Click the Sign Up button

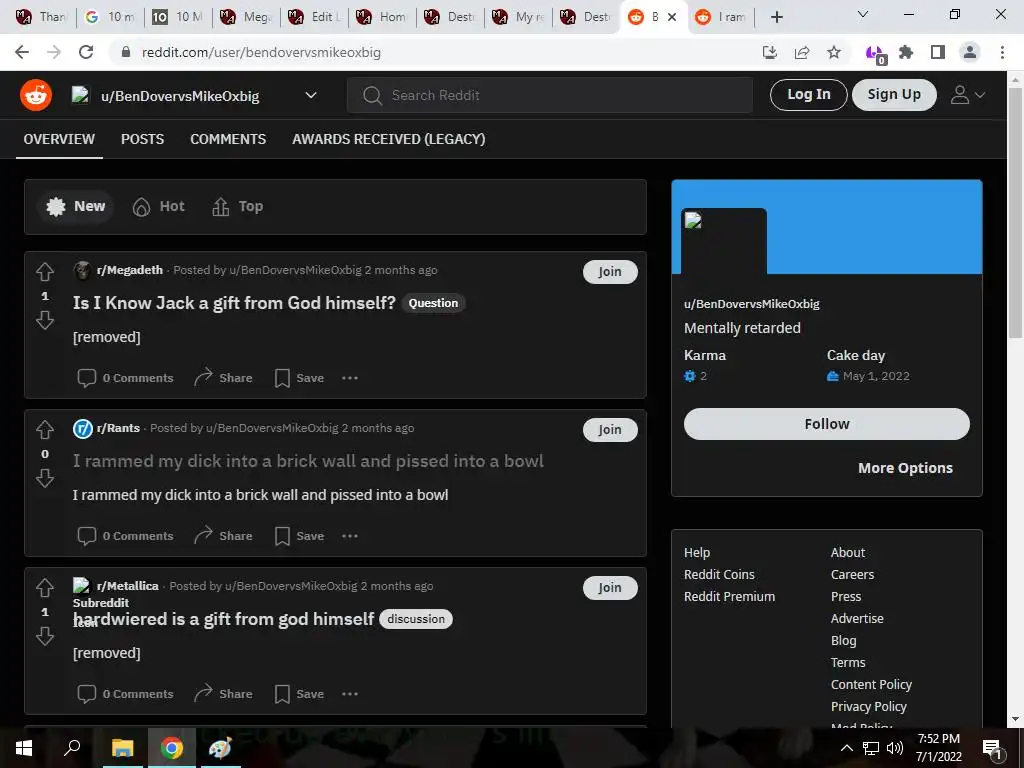894,95
